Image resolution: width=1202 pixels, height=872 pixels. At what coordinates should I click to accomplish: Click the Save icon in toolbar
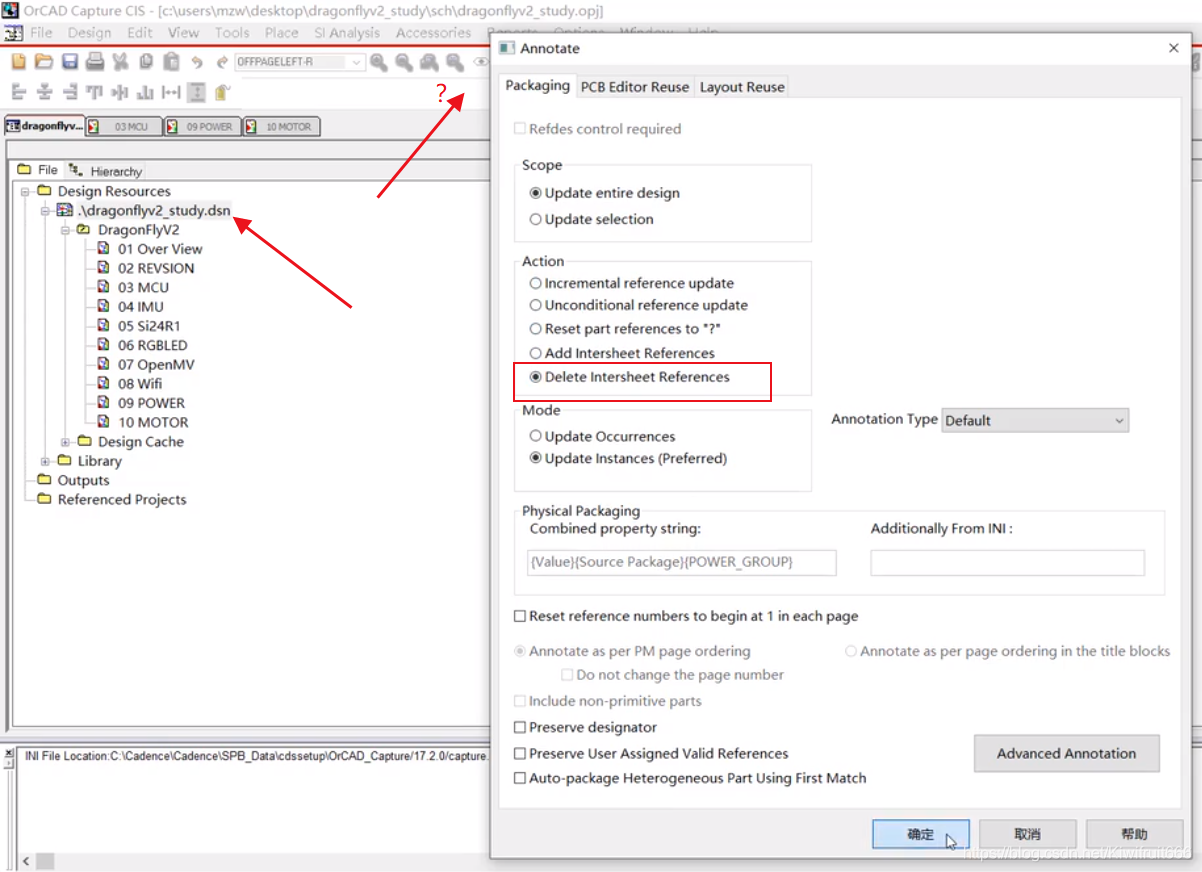[x=69, y=62]
